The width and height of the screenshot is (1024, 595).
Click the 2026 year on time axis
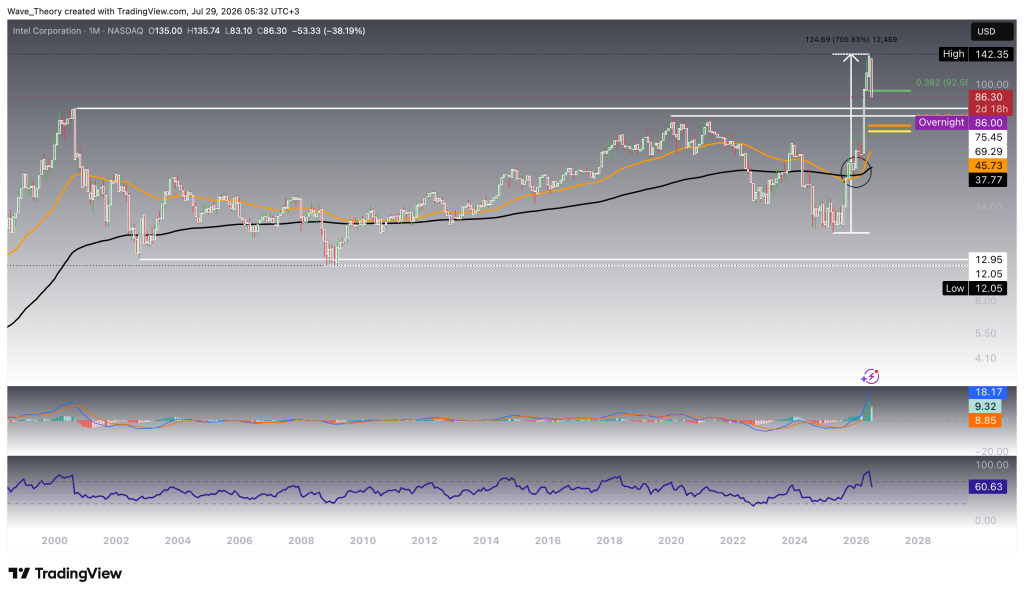(856, 540)
